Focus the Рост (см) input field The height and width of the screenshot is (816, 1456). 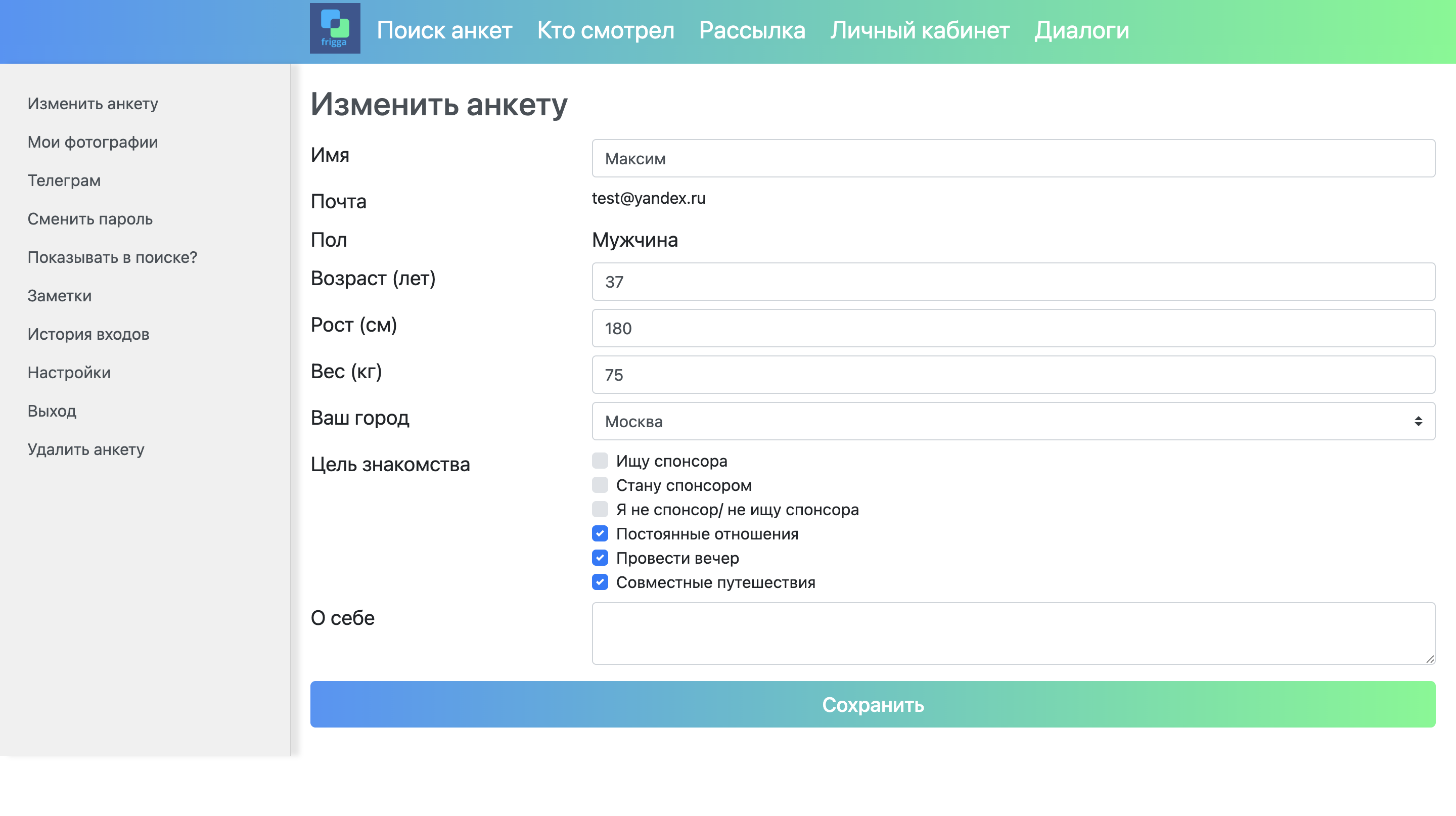click(x=1013, y=328)
